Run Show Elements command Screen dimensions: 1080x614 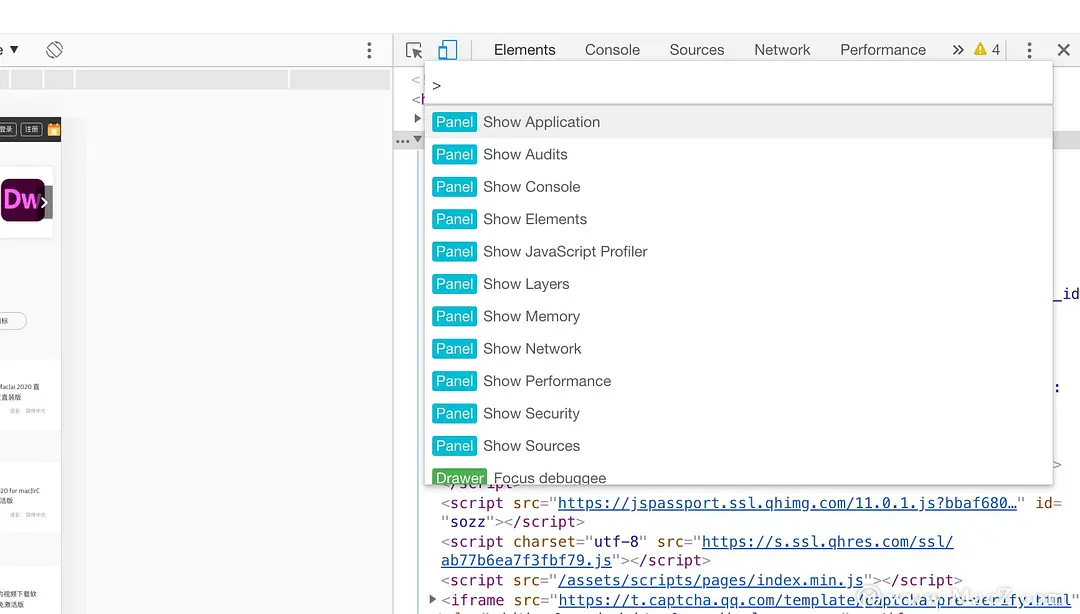[738, 219]
